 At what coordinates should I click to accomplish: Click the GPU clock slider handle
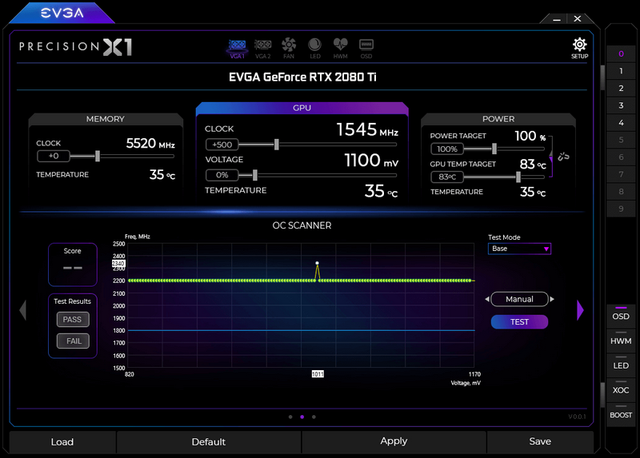277,144
